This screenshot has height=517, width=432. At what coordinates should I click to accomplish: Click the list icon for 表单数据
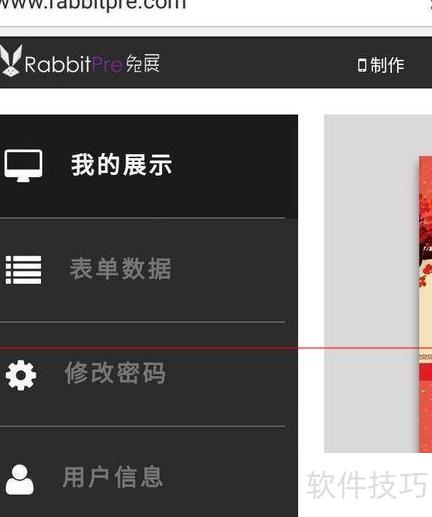pyautogui.click(x=23, y=270)
